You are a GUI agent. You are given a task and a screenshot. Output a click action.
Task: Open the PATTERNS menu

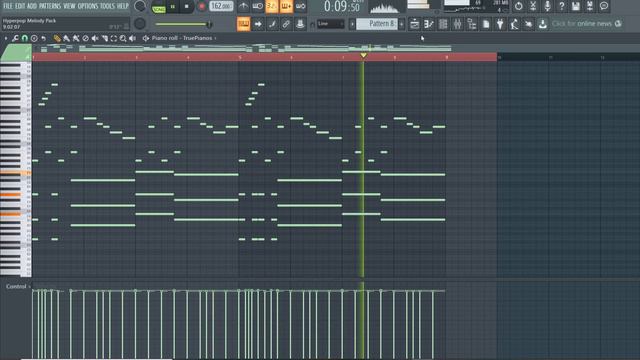pyautogui.click(x=50, y=6)
